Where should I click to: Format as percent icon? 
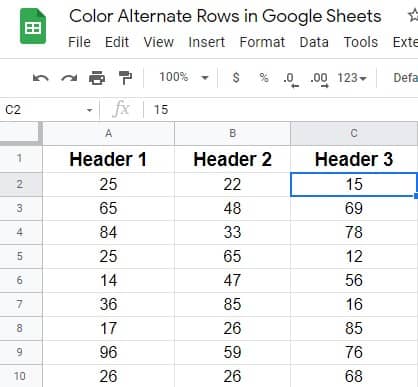point(264,78)
